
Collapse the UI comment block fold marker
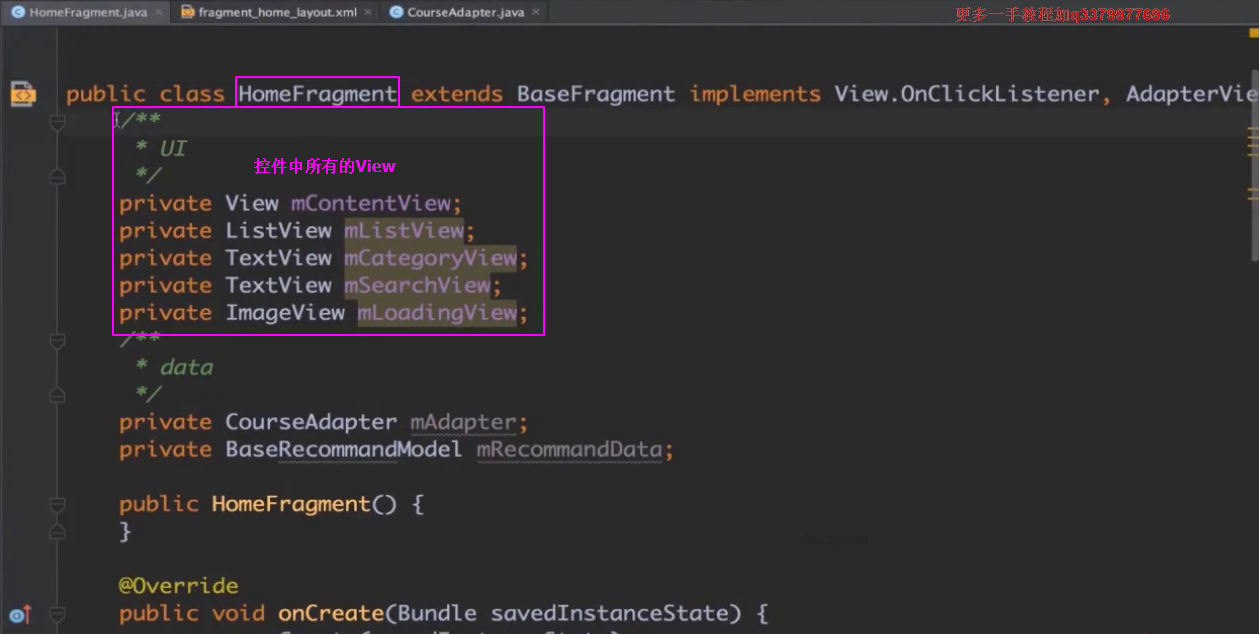click(x=57, y=122)
